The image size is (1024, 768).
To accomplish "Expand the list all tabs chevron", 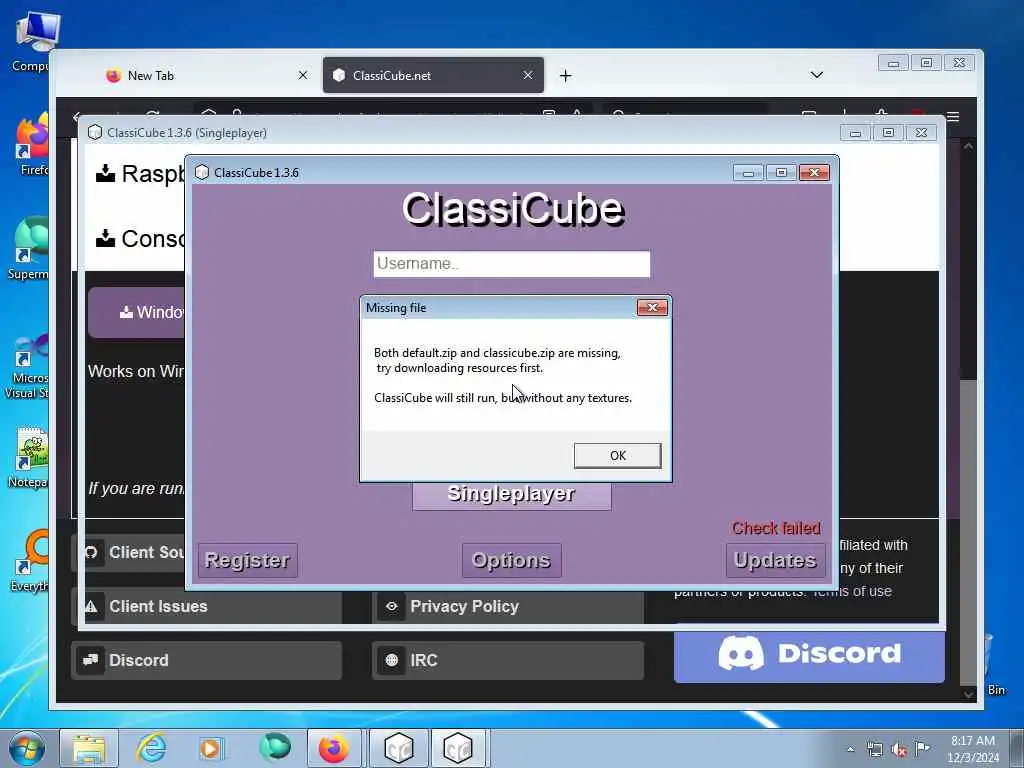I will (x=816, y=75).
